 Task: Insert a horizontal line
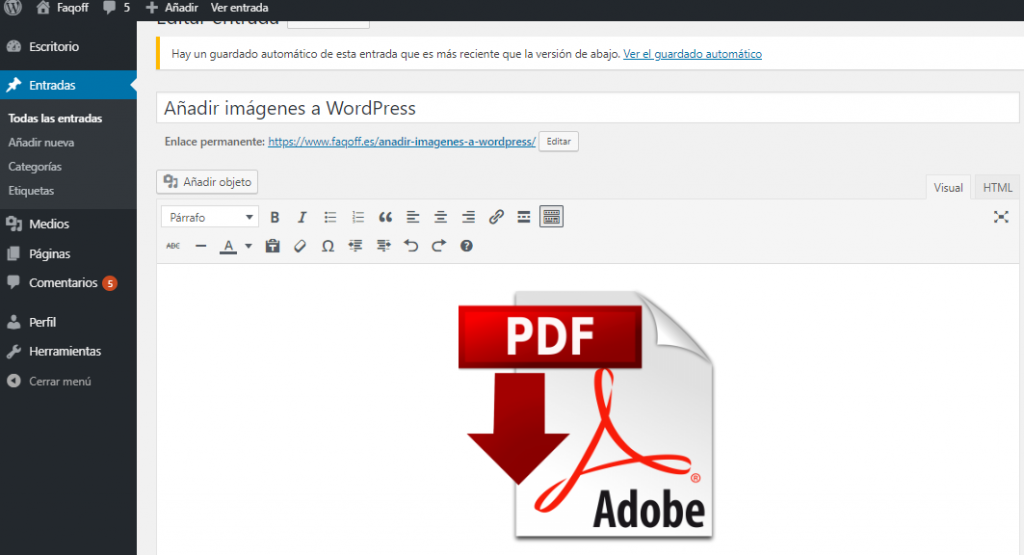click(x=200, y=246)
